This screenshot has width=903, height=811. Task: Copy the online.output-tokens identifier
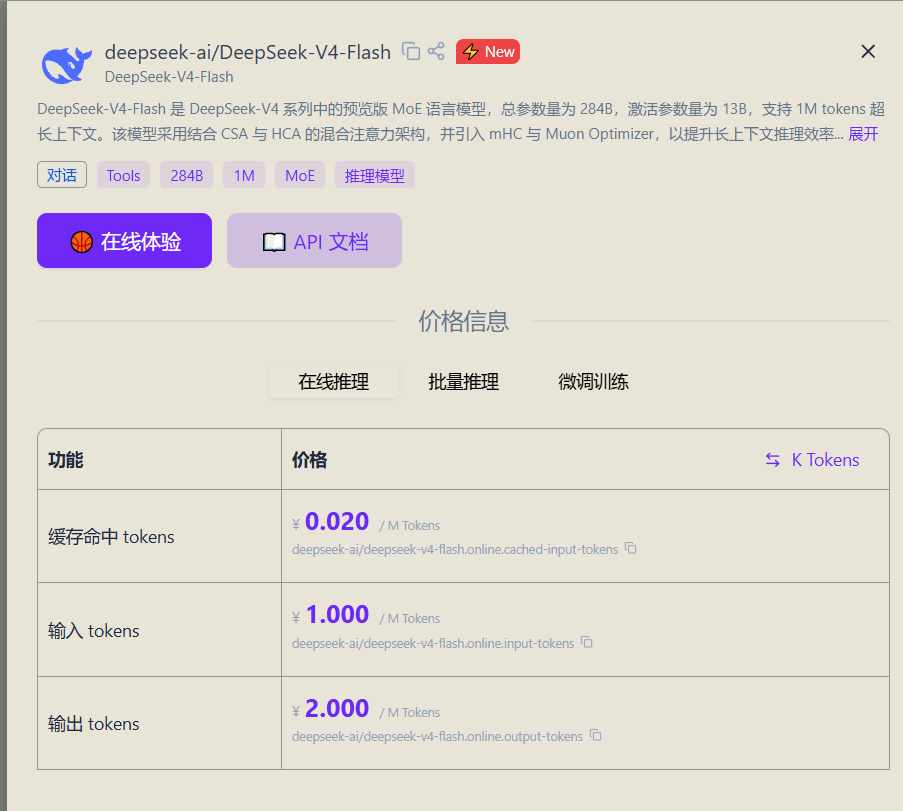[x=596, y=736]
